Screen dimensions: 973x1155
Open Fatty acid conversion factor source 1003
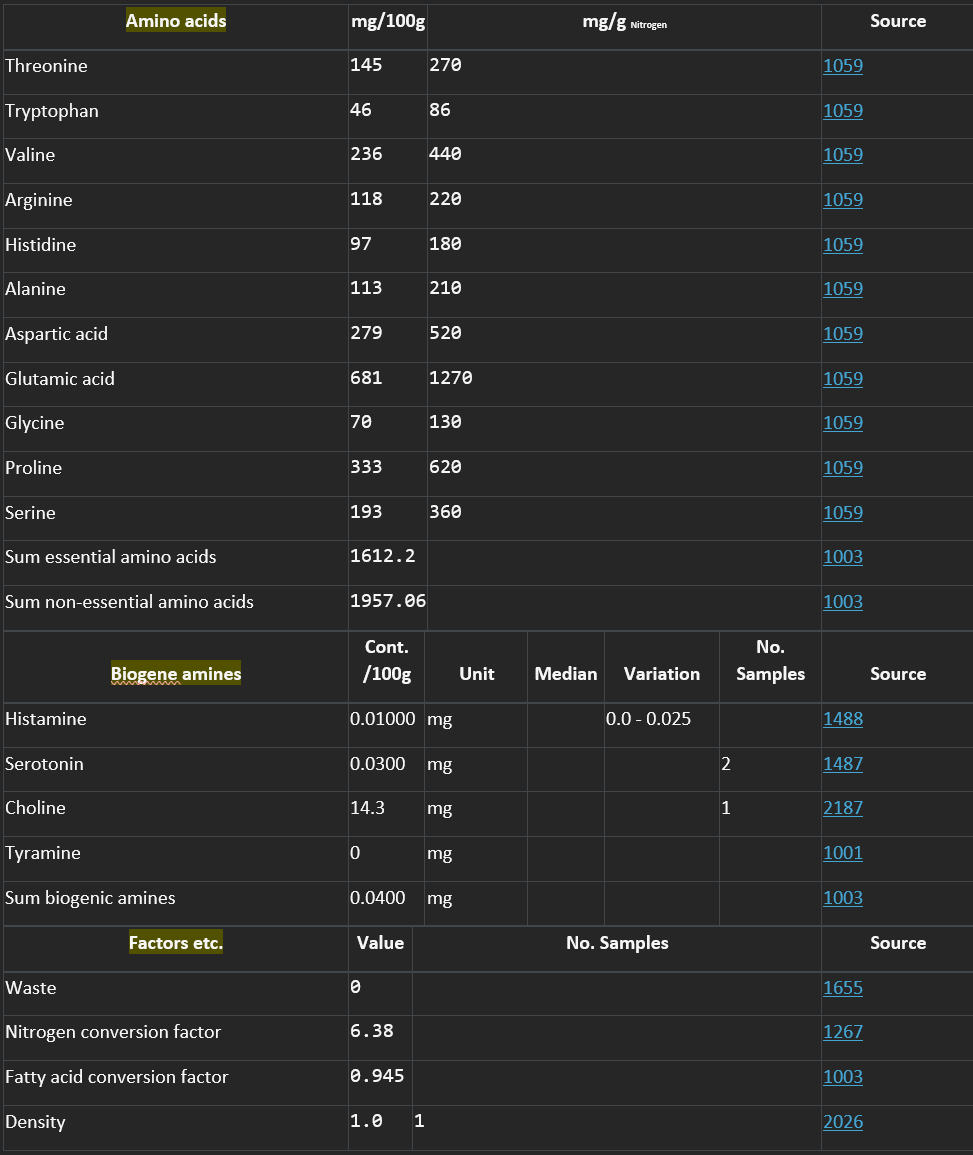[843, 1077]
